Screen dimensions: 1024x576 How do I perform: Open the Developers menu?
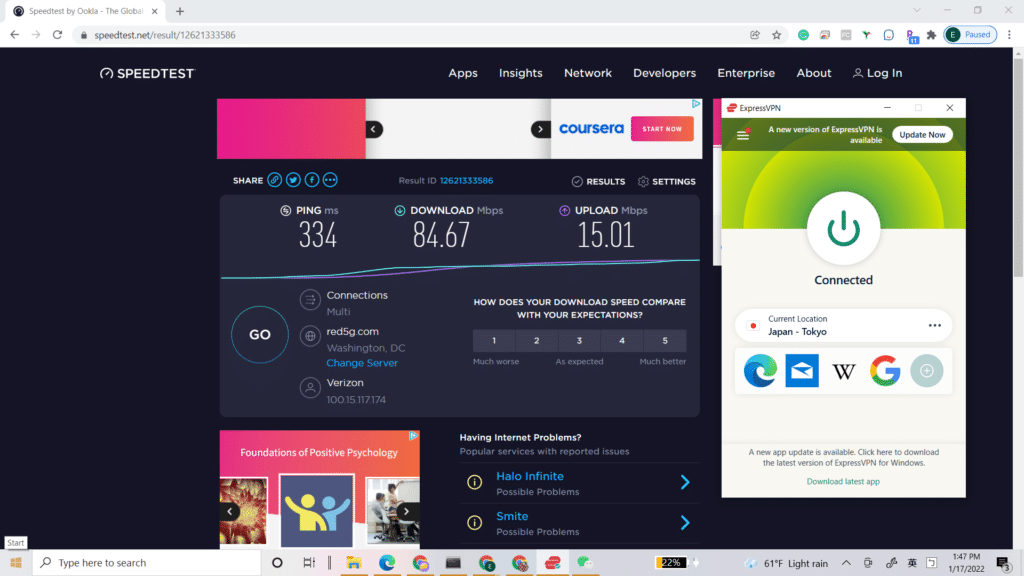tap(664, 73)
